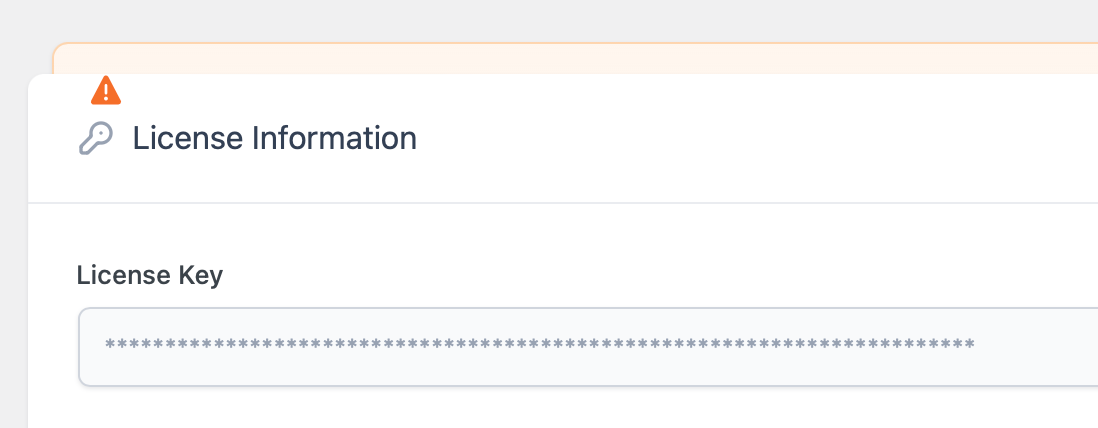Click the white header area of the license card
1098x428 pixels.
coord(700,138)
